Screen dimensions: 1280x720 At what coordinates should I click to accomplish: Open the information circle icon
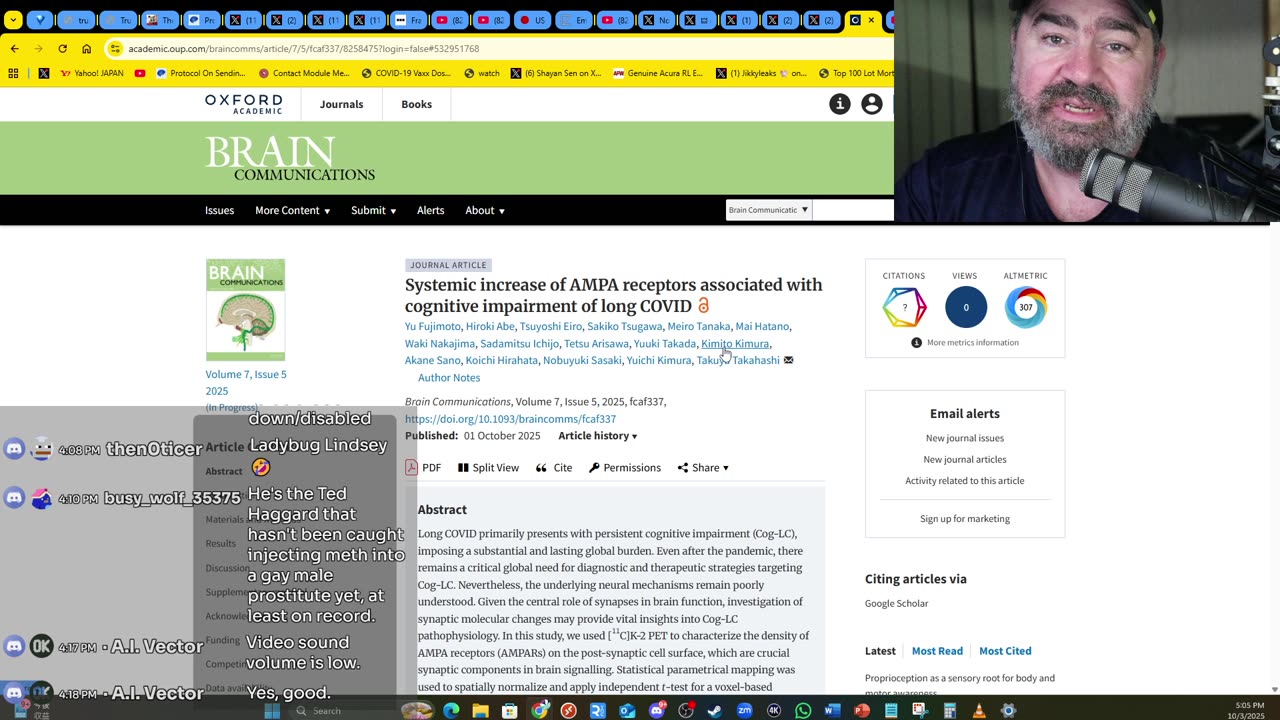[840, 104]
